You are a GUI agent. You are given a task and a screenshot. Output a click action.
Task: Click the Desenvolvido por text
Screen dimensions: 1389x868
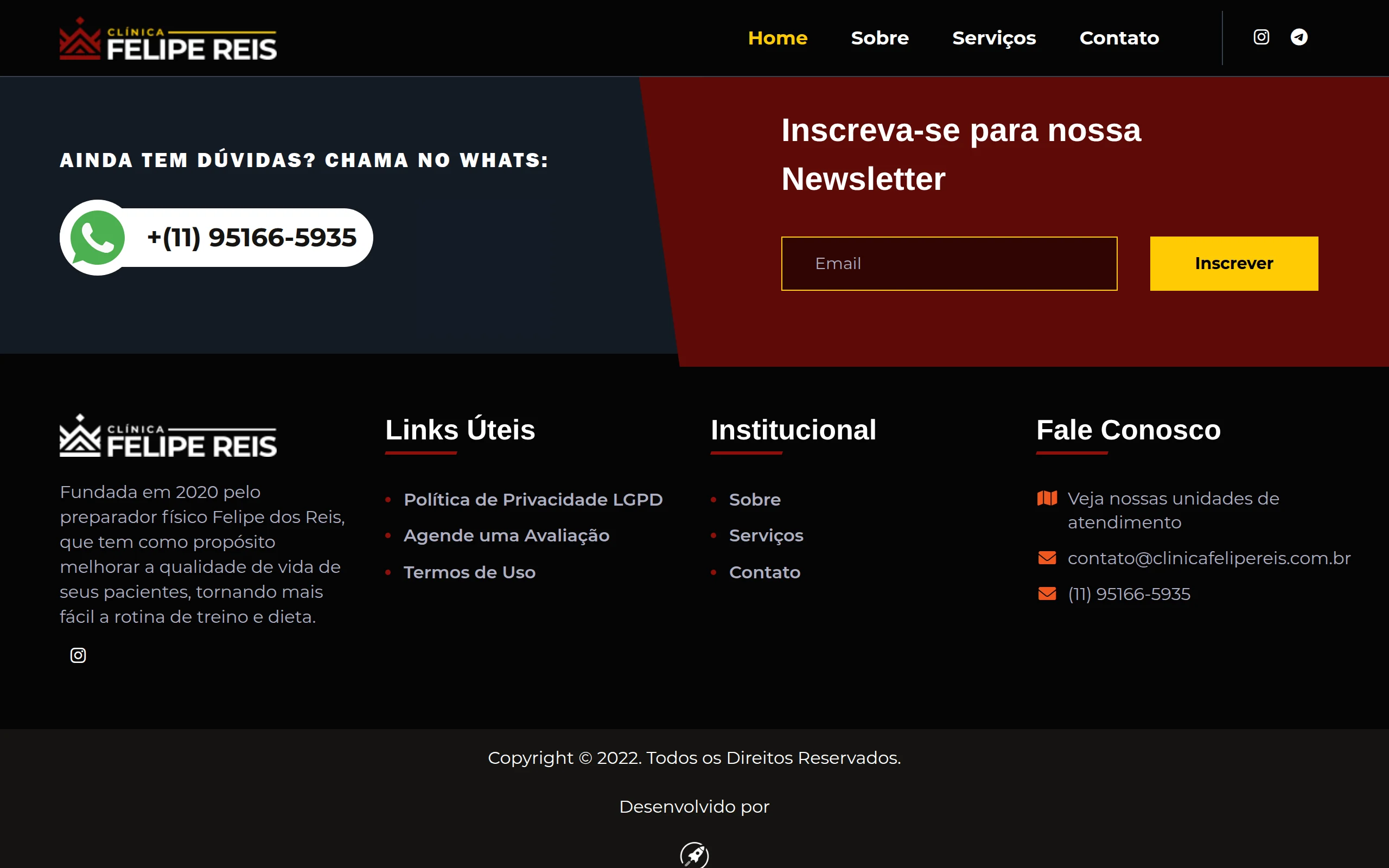694,807
